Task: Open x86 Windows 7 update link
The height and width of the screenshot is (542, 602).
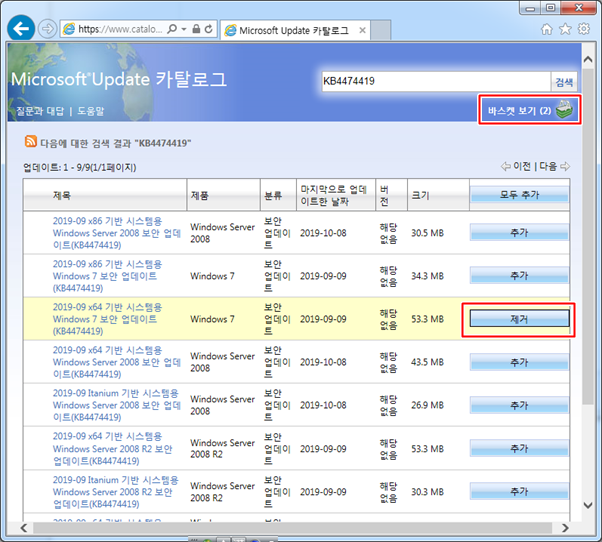Action: coord(108,276)
